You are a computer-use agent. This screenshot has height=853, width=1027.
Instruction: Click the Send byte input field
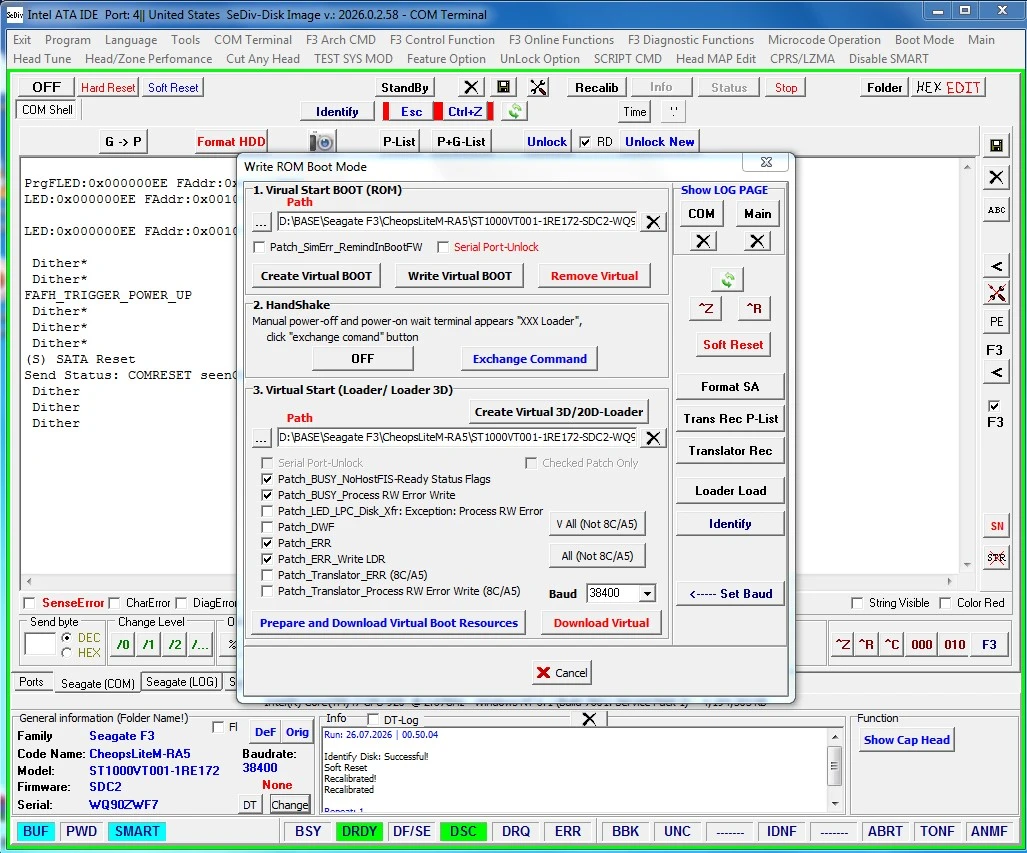pyautogui.click(x=39, y=644)
